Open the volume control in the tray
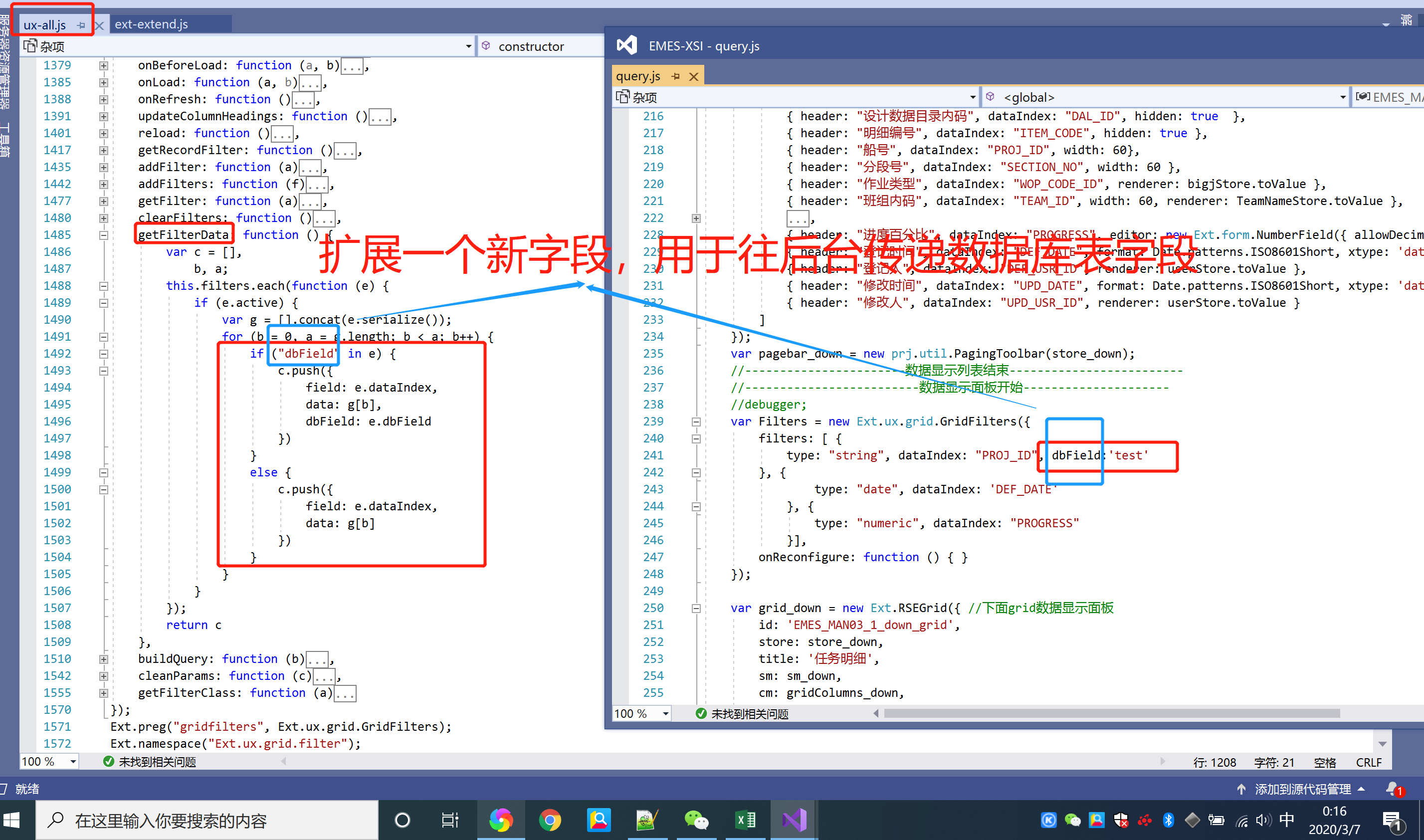Screen dimensions: 1424x840 pyautogui.click(x=1264, y=820)
